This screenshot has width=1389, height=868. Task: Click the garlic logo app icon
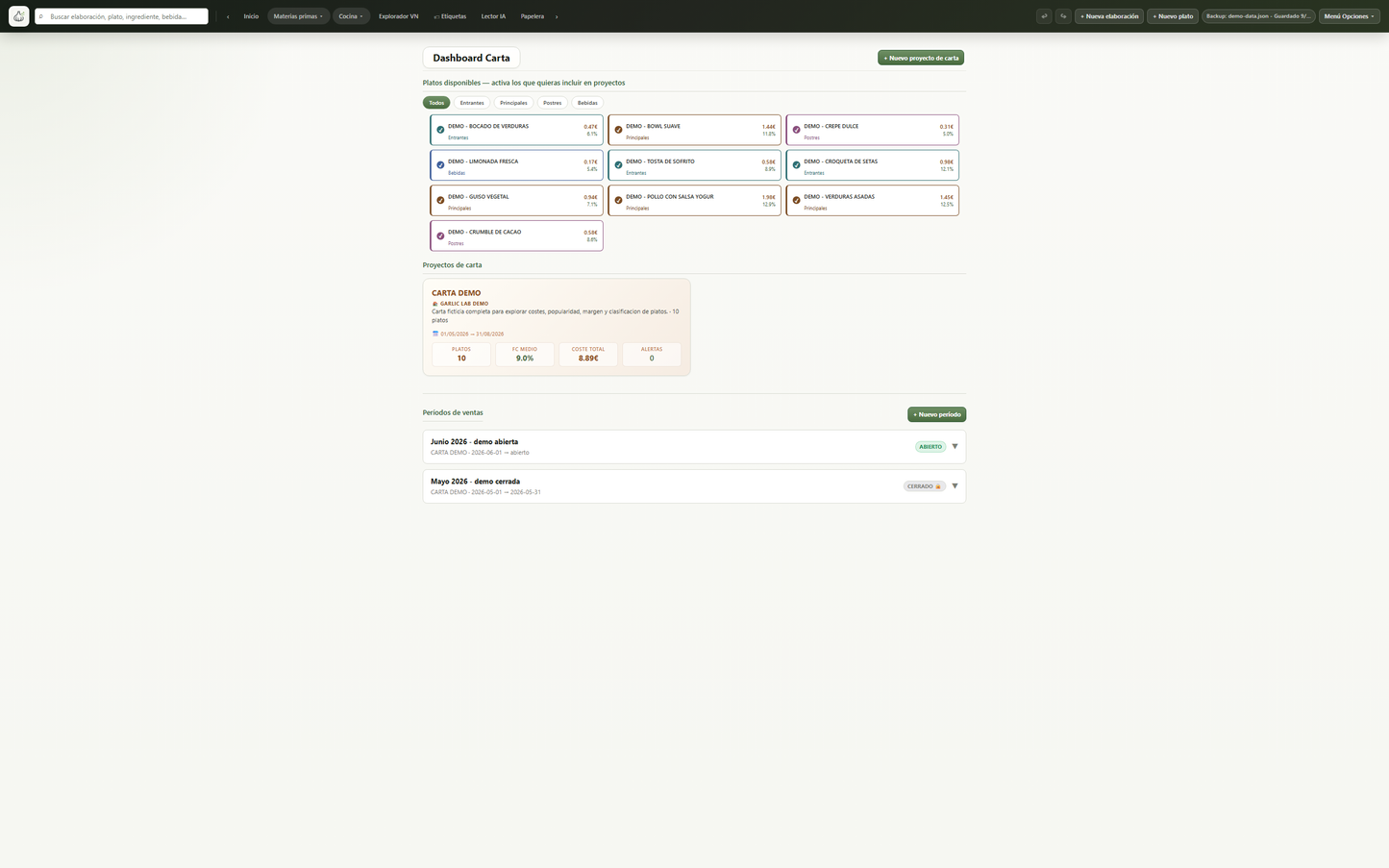18,16
